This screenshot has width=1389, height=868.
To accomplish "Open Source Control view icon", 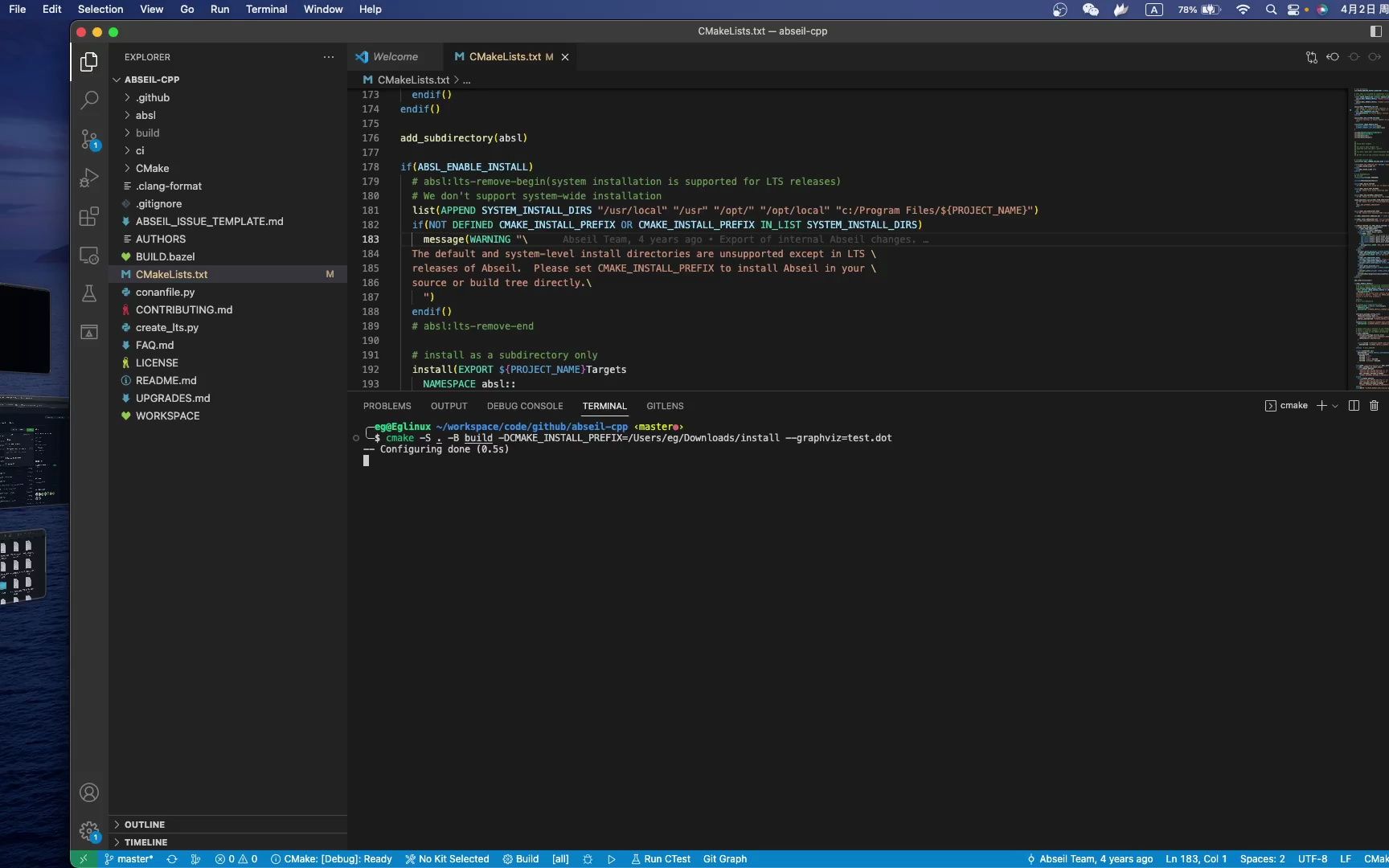I will coord(89,139).
